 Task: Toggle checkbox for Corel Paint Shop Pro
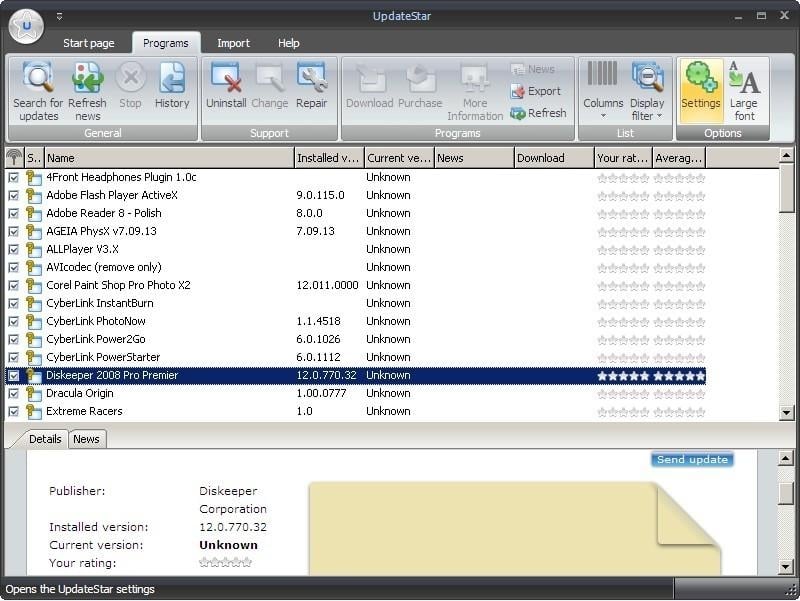(x=14, y=285)
